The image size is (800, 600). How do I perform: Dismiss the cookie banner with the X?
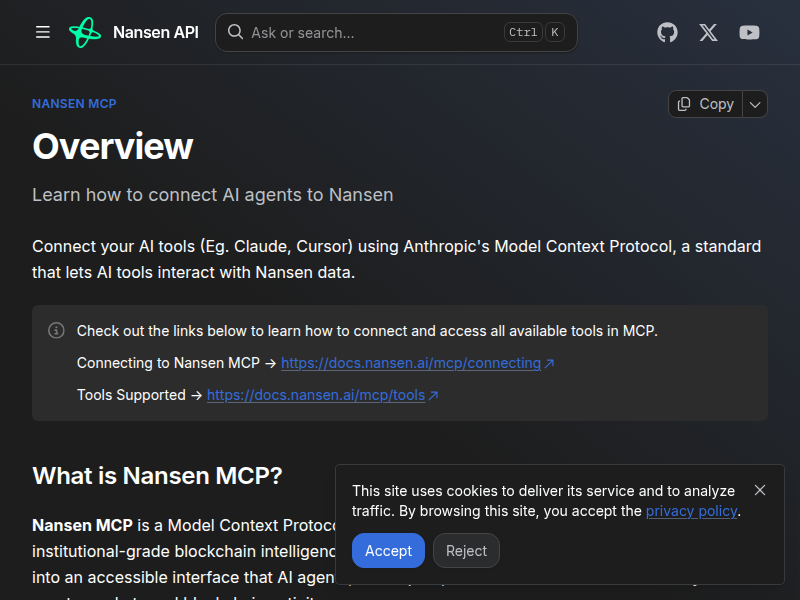[760, 489]
